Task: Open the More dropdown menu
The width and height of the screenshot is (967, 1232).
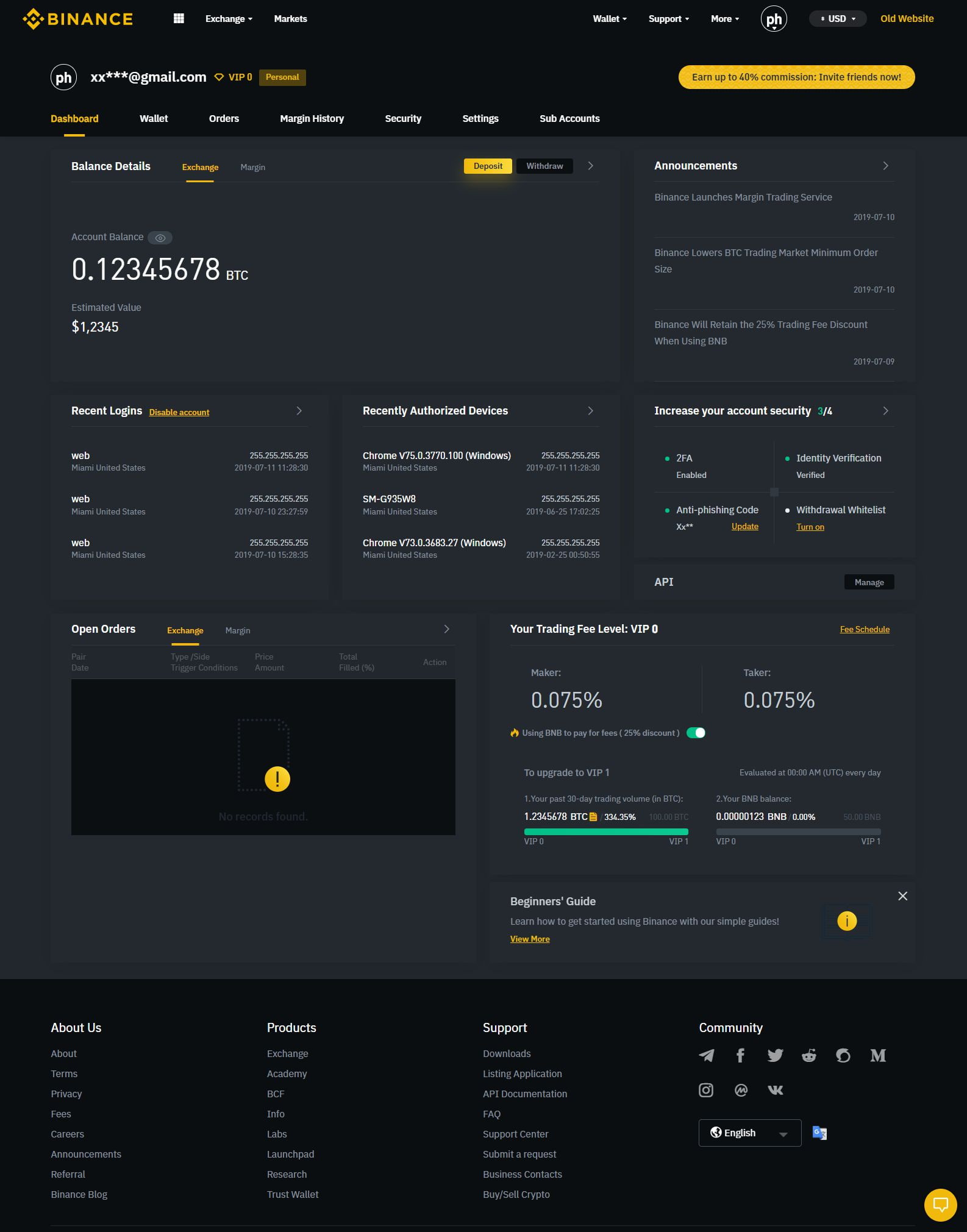Action: tap(725, 19)
